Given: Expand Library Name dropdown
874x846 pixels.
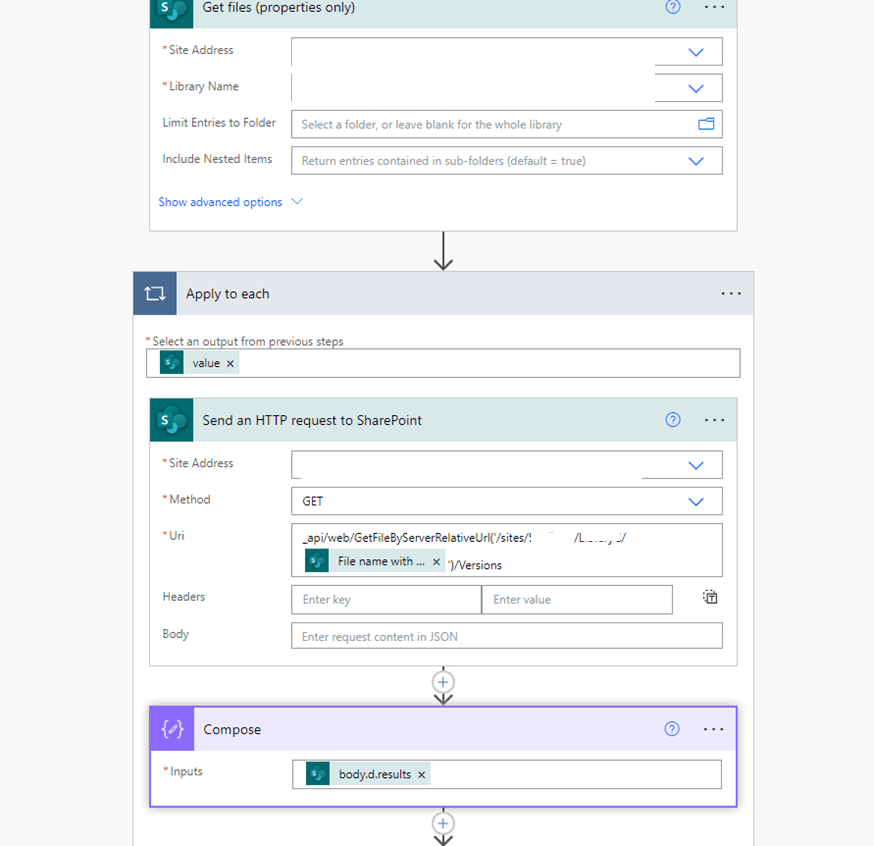Looking at the screenshot, I should click(x=696, y=88).
